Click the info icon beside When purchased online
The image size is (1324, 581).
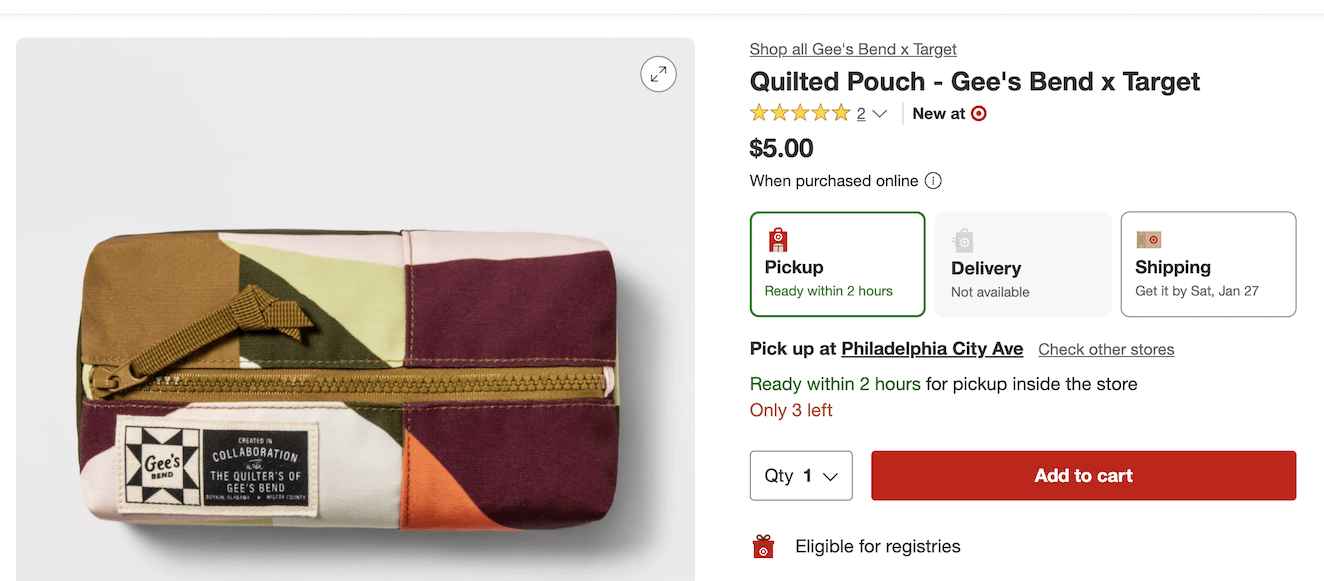pyautogui.click(x=933, y=181)
